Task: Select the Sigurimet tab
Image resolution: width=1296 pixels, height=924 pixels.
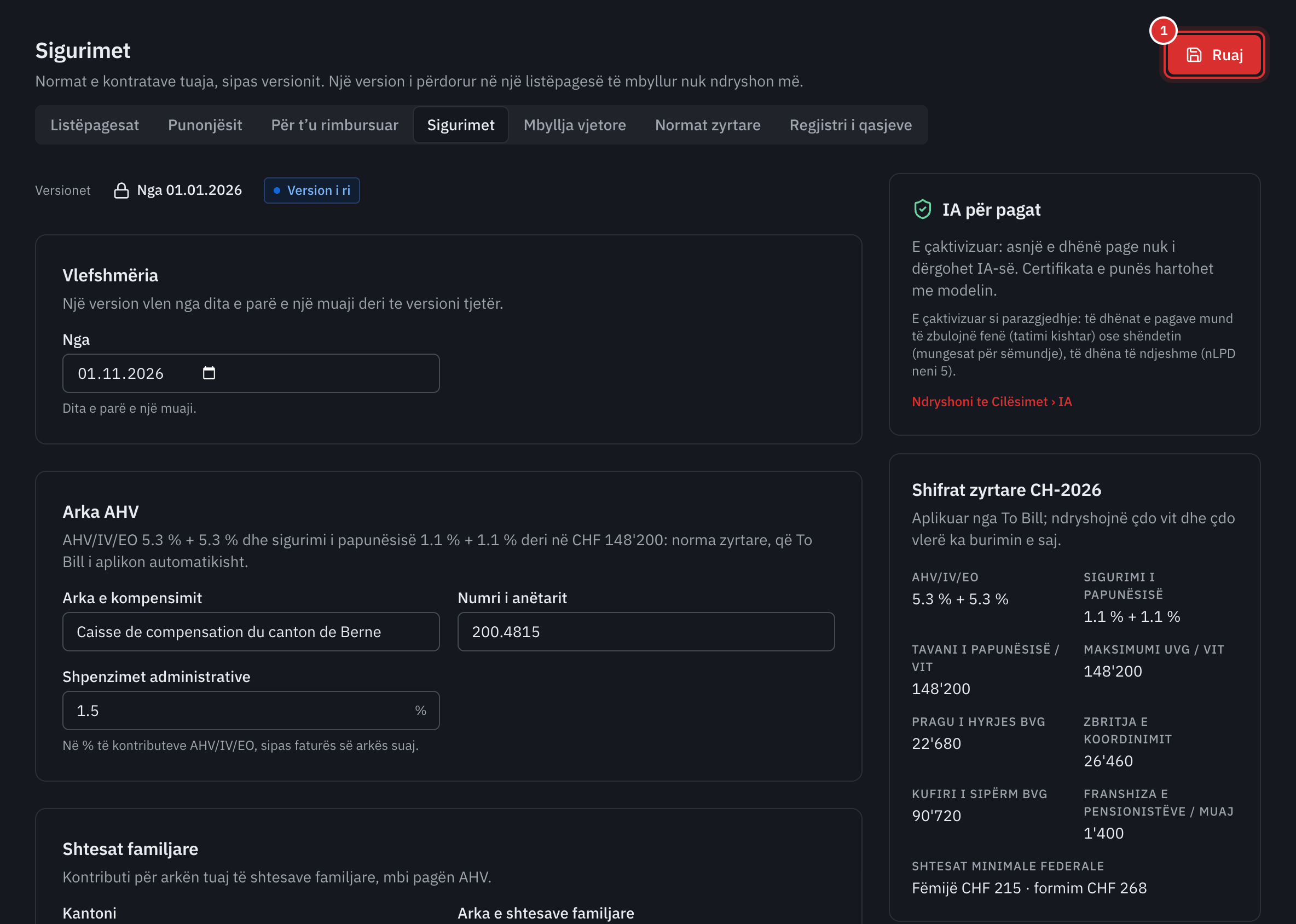Action: point(460,125)
